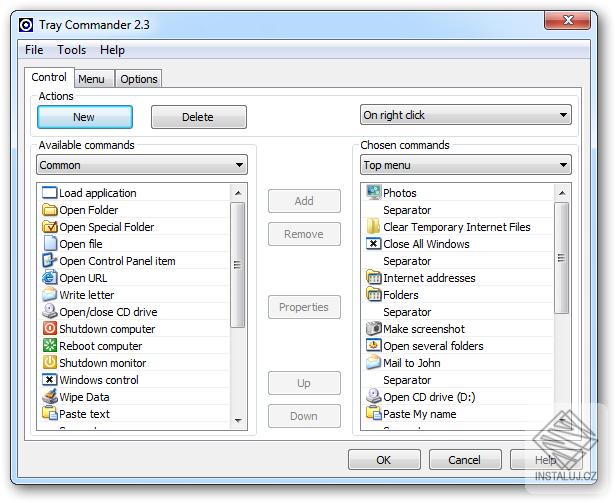Click the Shutdown monitor yellow icon

coord(50,362)
